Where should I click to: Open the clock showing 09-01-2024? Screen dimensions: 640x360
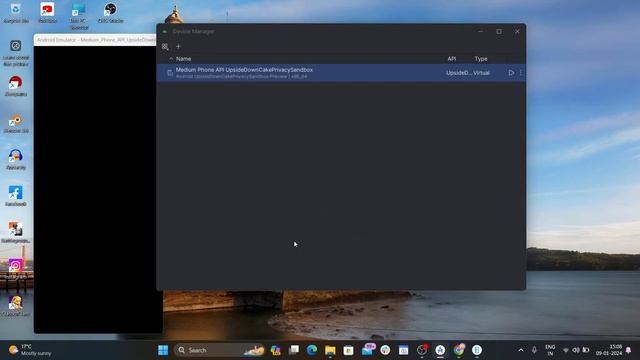(609, 350)
